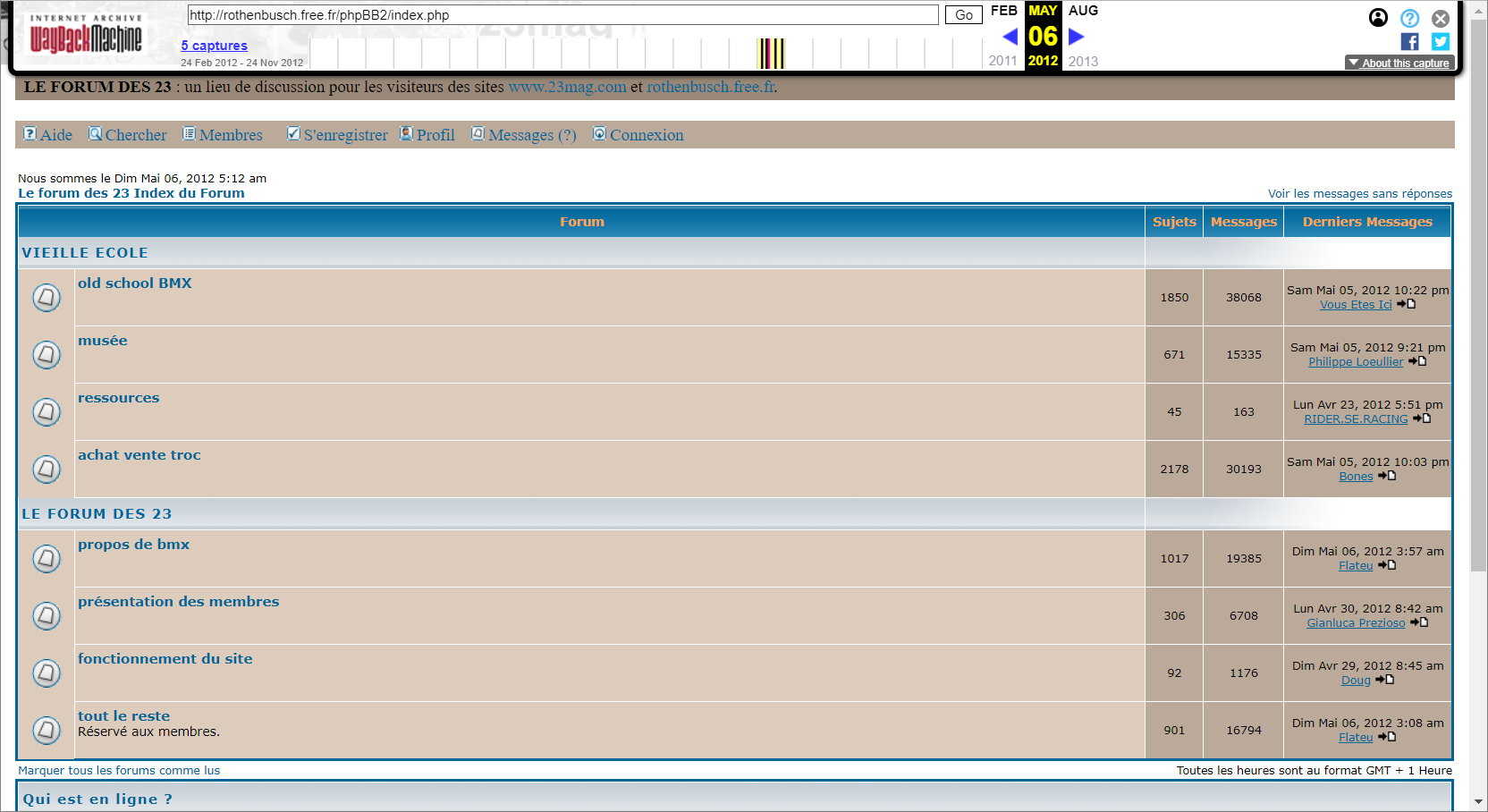
Task: Open the Chercher menu item
Action: pos(128,135)
